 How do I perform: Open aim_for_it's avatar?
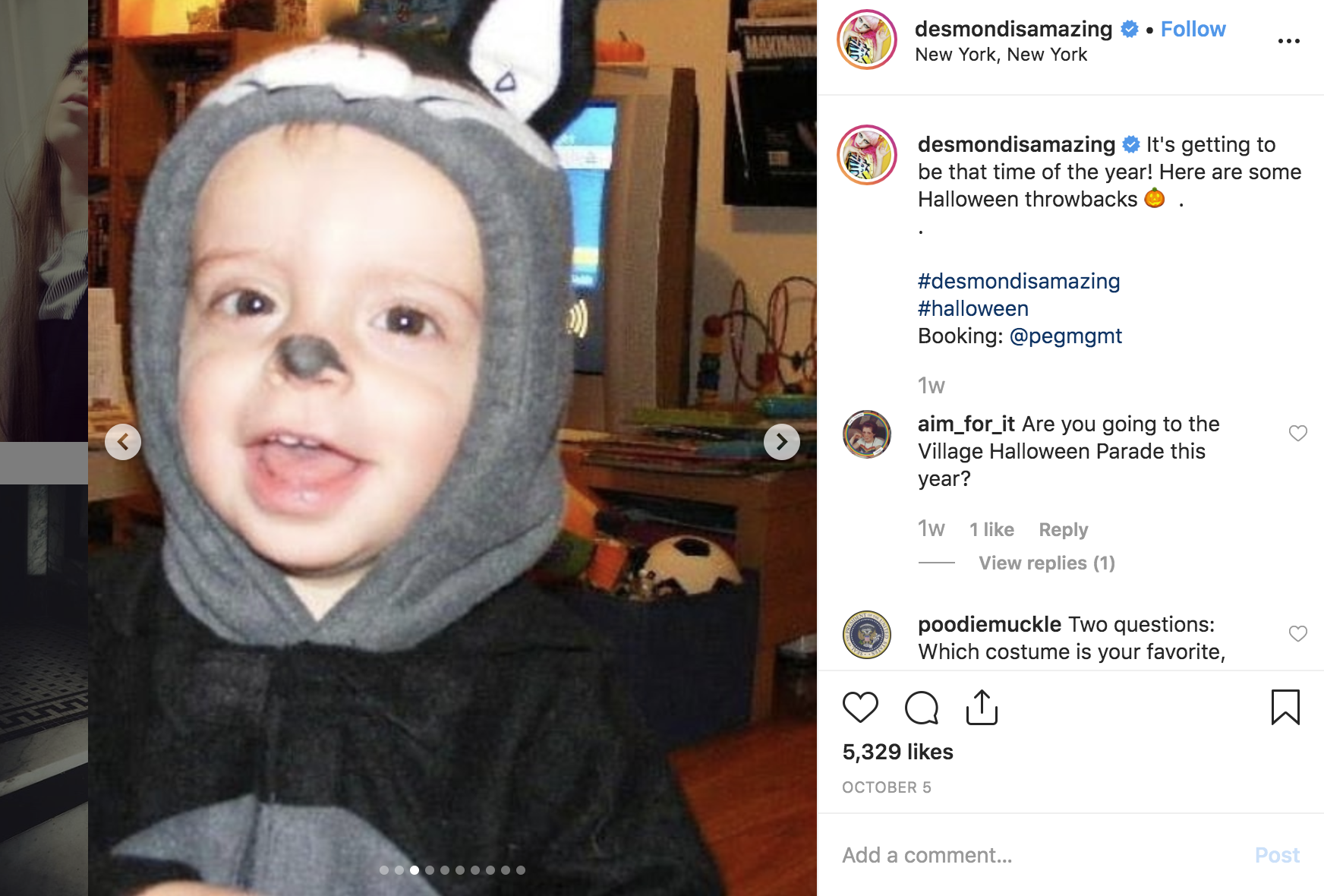(x=867, y=434)
